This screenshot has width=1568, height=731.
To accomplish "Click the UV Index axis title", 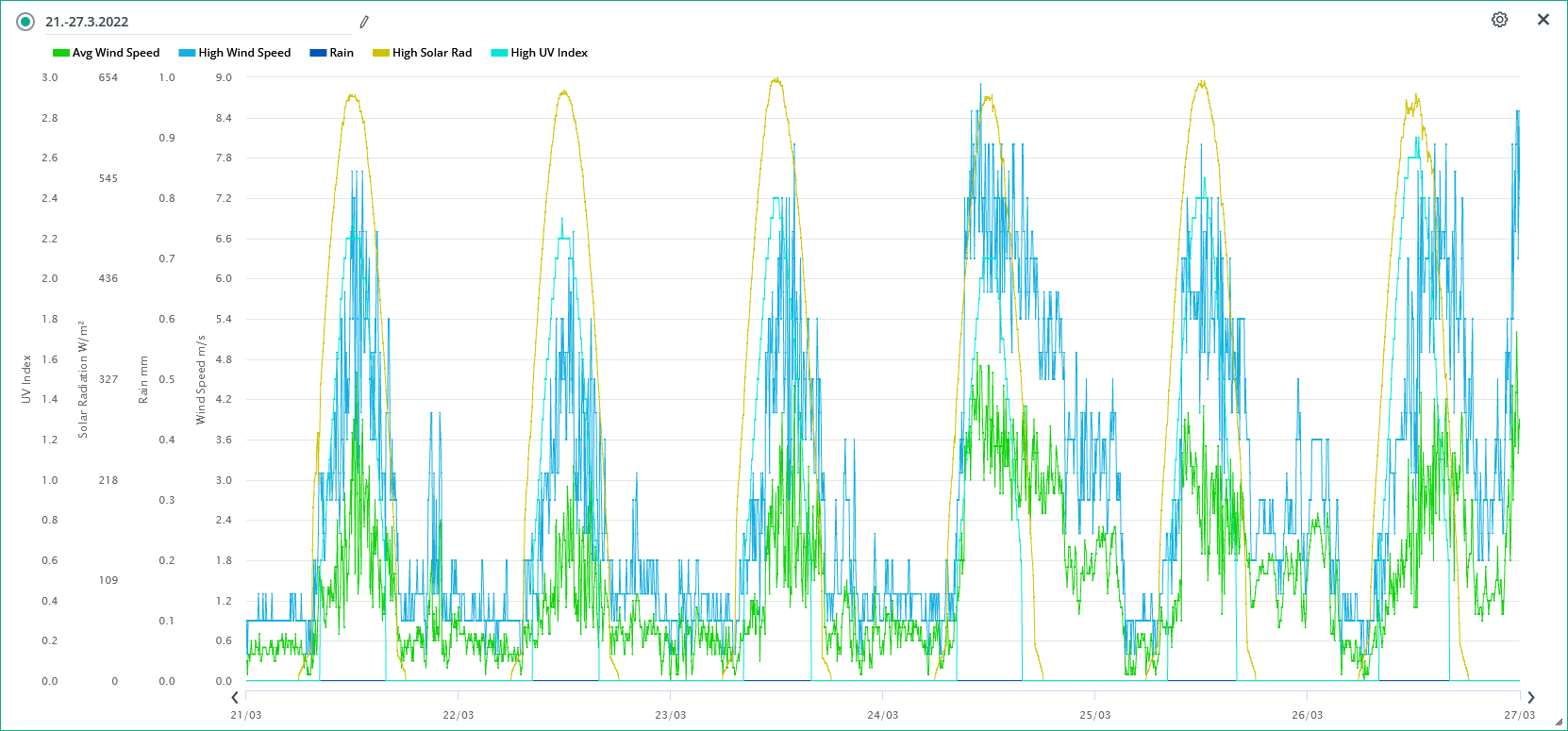I will [26, 379].
